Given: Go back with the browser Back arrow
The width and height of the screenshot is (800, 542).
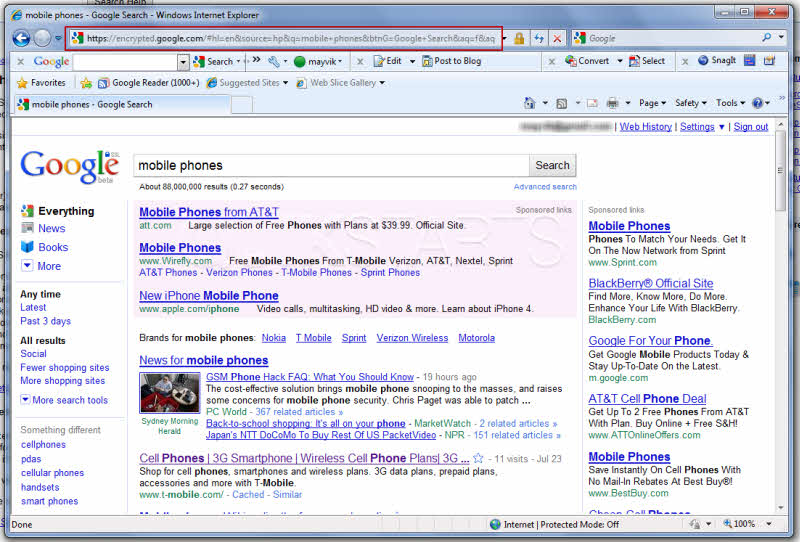Looking at the screenshot, I should pos(21,38).
